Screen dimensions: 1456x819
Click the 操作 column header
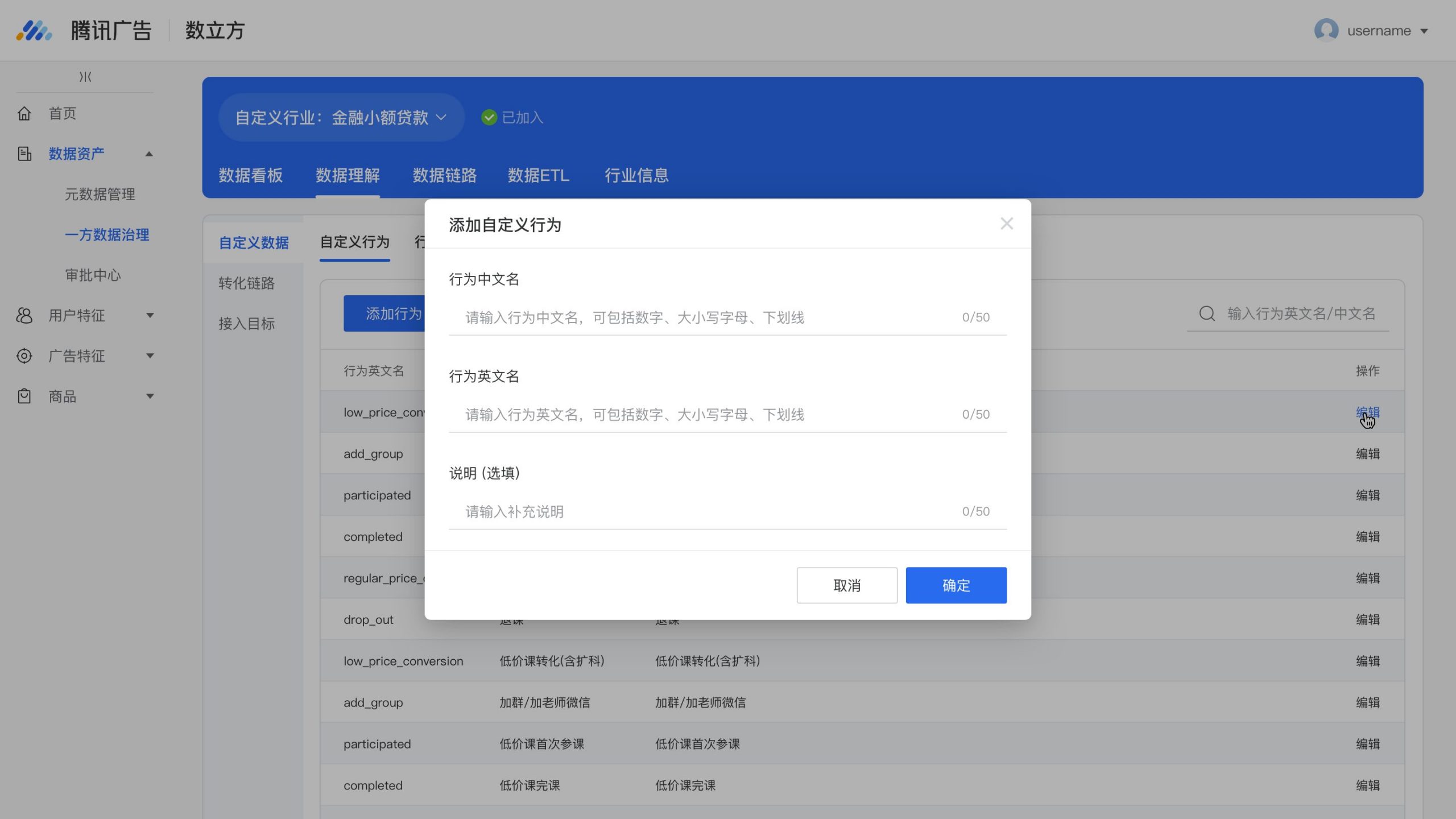tap(1367, 371)
